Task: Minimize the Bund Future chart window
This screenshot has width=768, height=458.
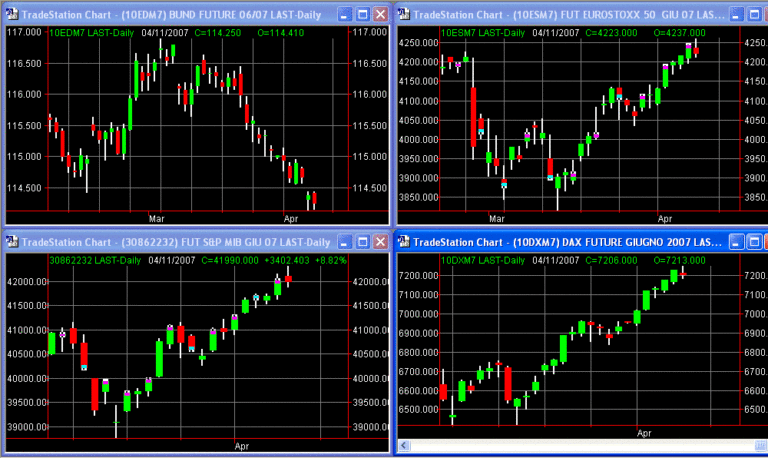Action: 343,14
